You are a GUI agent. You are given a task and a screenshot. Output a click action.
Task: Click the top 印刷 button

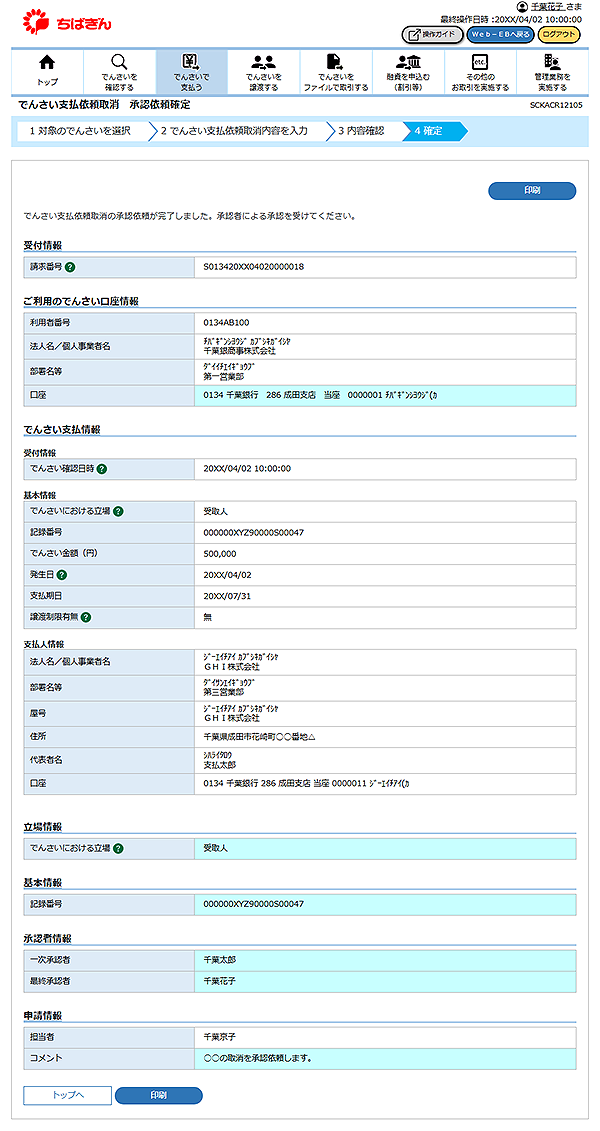click(x=532, y=190)
